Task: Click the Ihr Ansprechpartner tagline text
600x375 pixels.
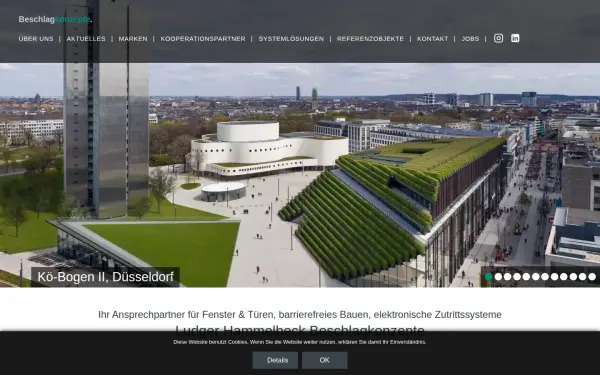Action: [300, 315]
